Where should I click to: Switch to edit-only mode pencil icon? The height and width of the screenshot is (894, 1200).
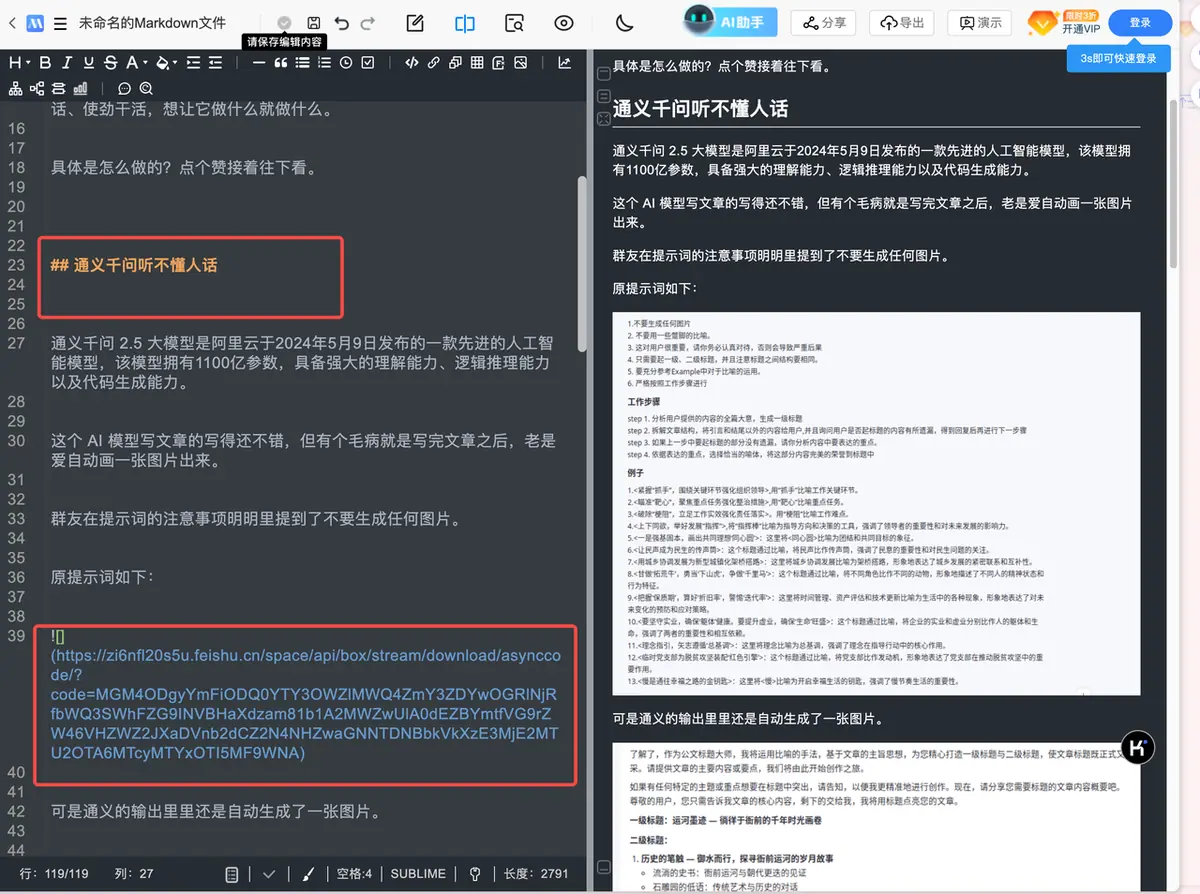(x=416, y=23)
